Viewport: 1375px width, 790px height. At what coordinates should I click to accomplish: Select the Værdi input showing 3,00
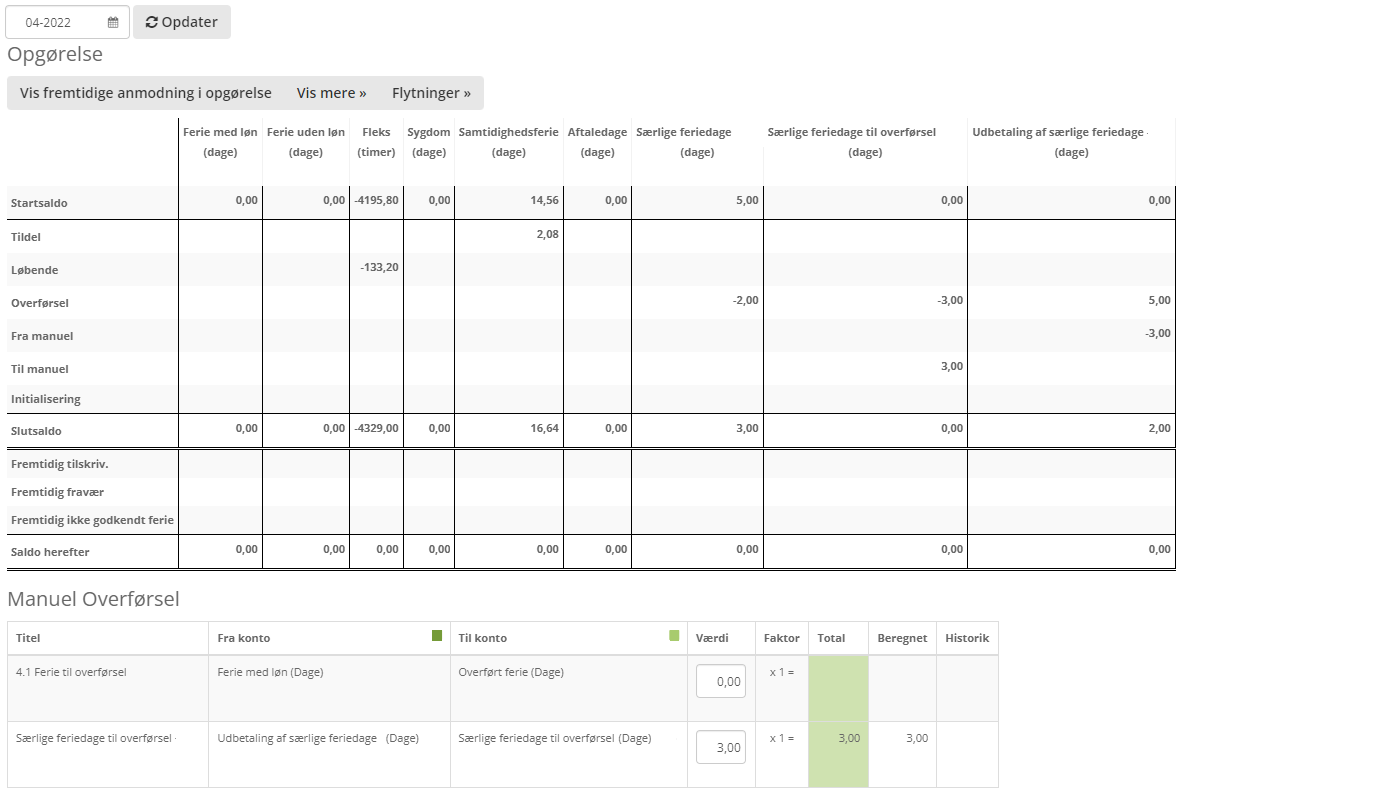[721, 747]
